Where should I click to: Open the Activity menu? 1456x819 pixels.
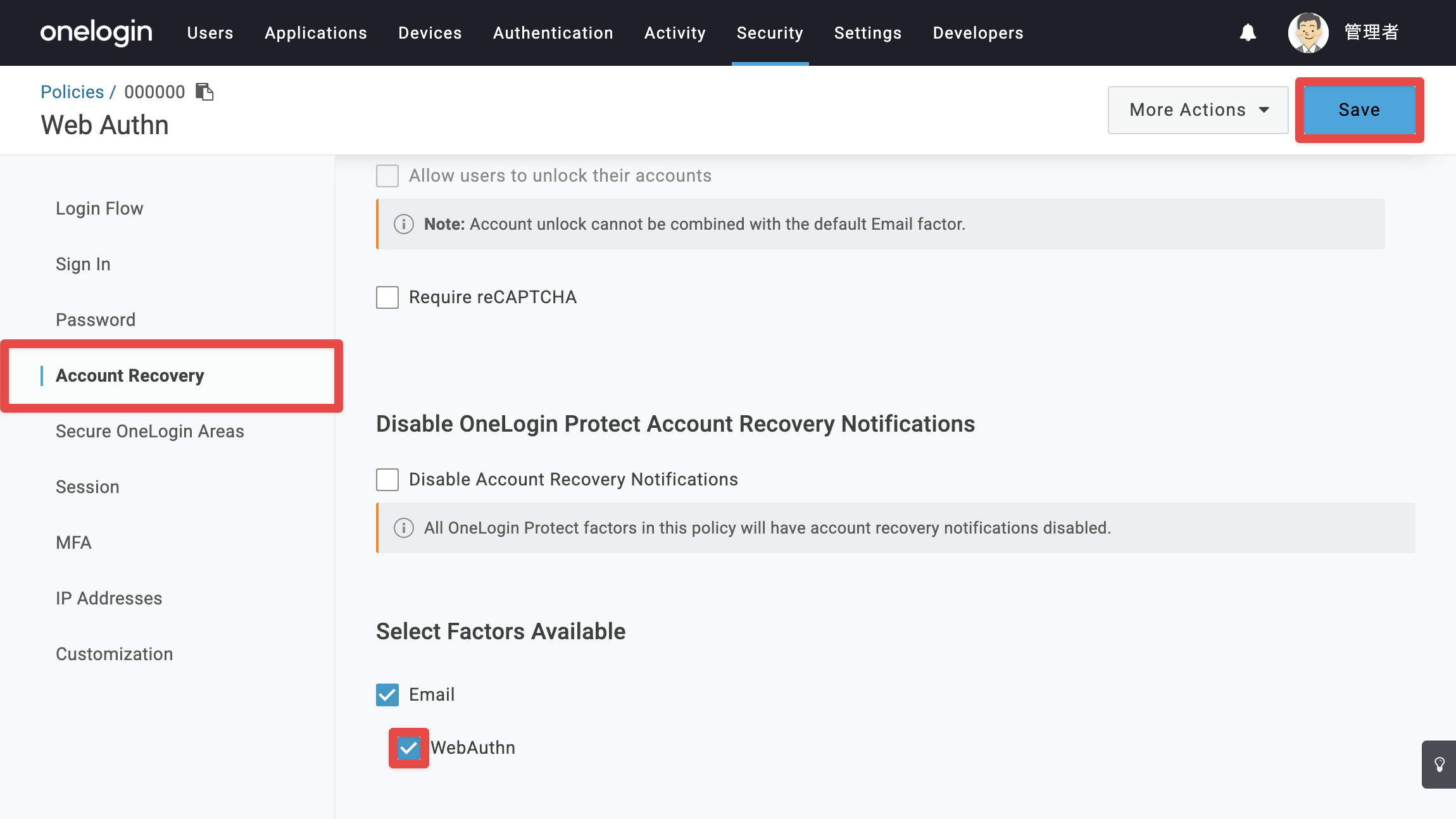[x=675, y=33]
